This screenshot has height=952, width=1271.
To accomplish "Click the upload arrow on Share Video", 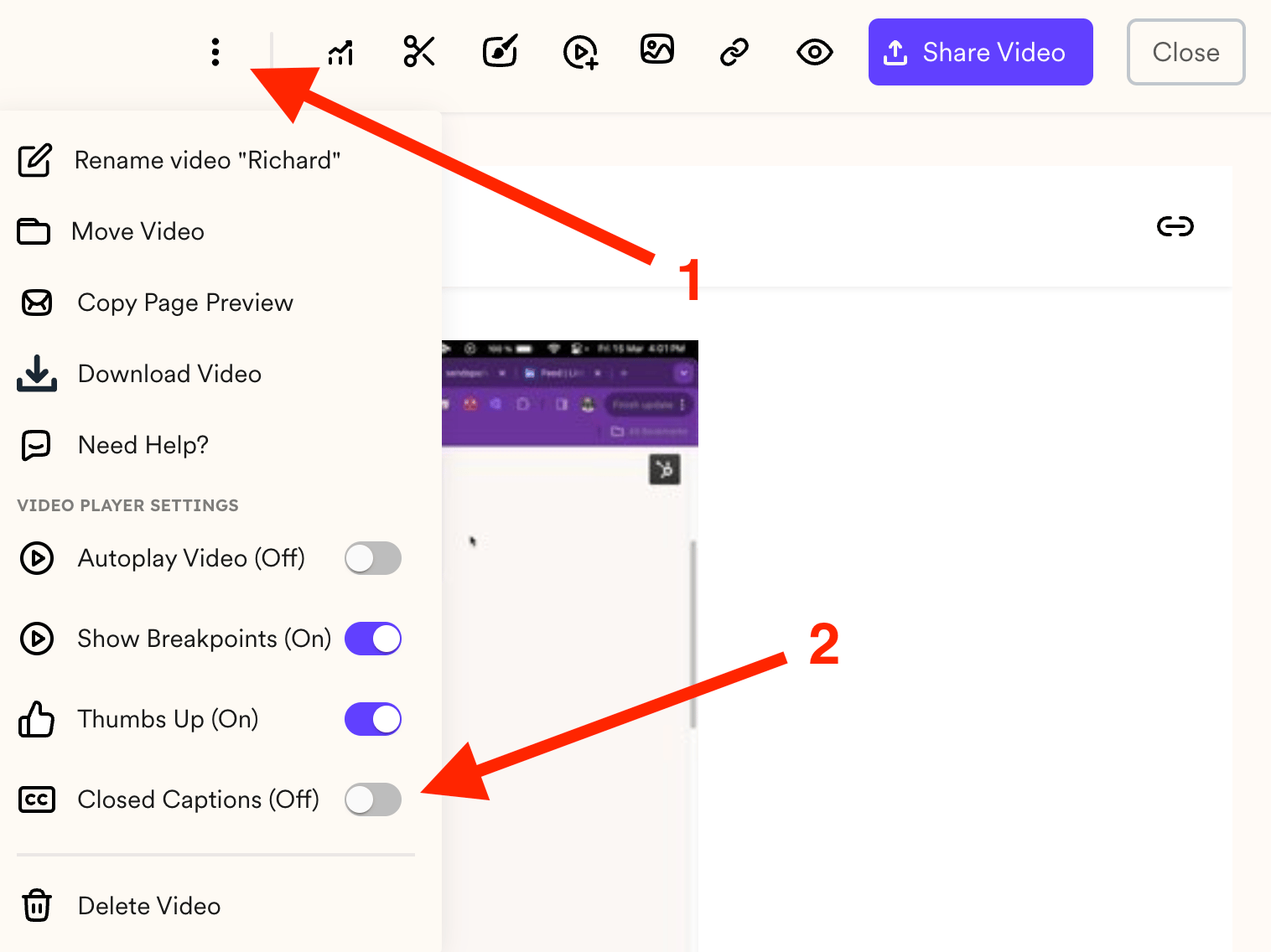I will 895,52.
